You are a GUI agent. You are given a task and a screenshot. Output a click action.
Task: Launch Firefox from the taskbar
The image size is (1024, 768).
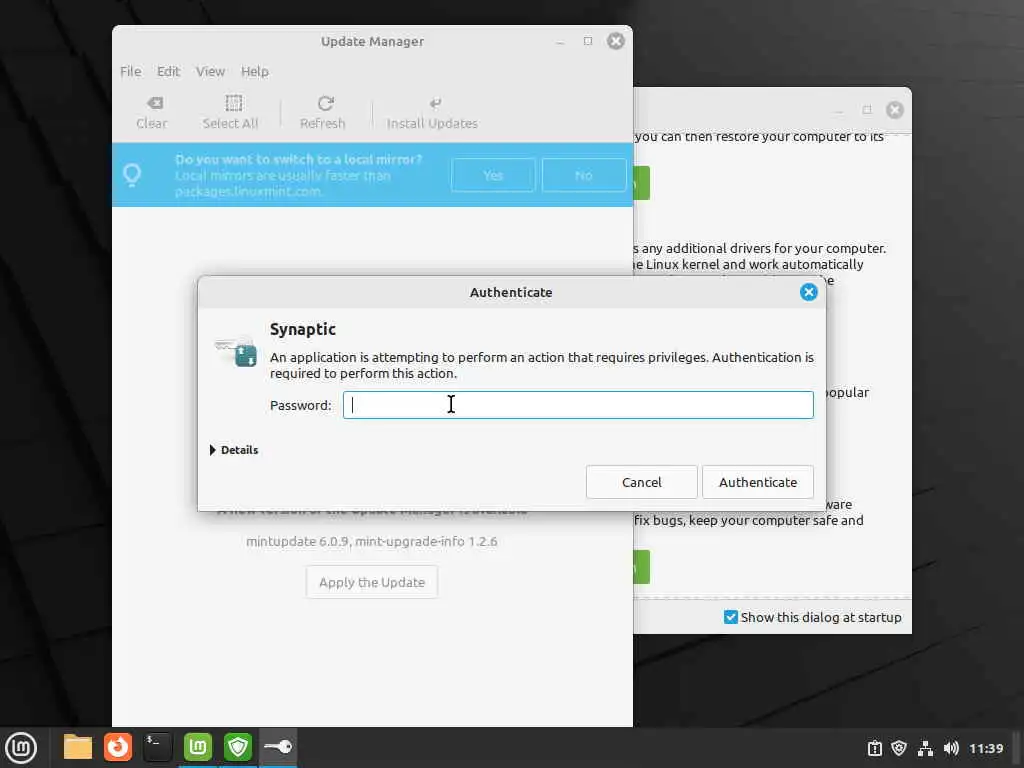[118, 747]
